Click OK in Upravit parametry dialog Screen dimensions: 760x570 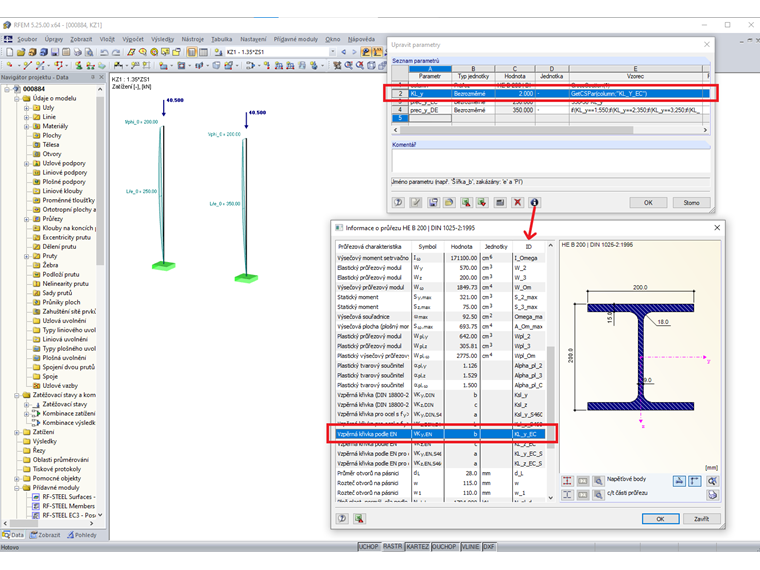(x=648, y=203)
